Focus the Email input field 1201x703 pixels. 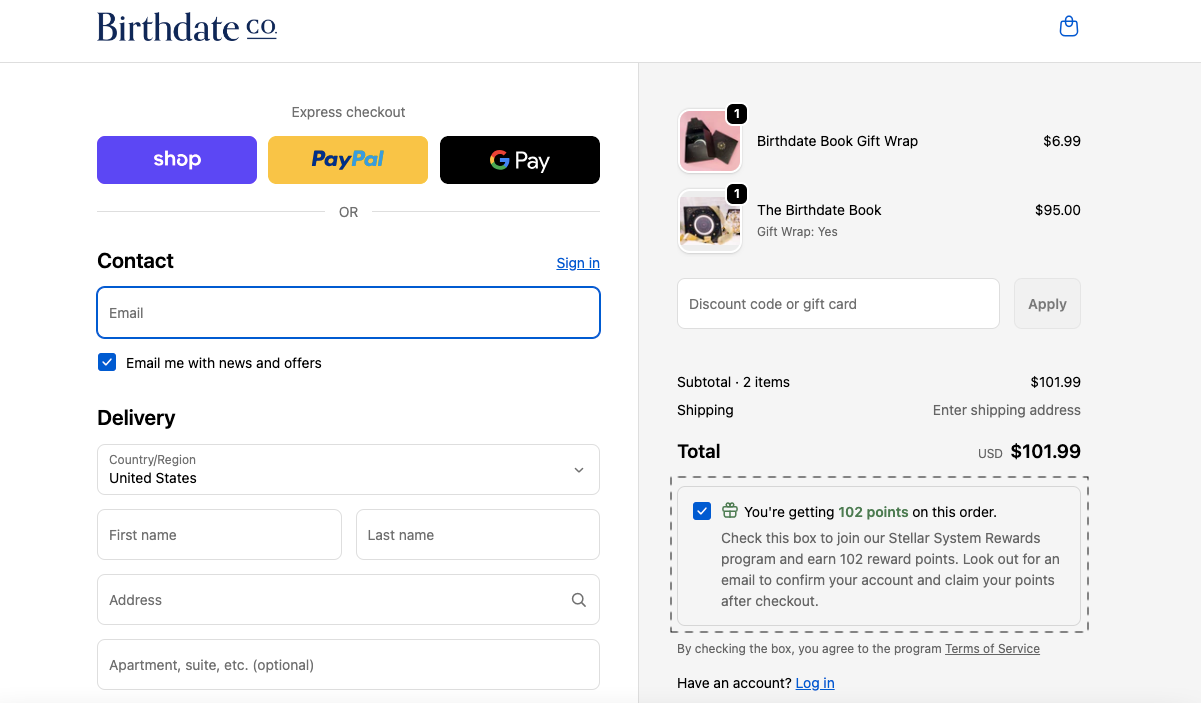coord(348,313)
